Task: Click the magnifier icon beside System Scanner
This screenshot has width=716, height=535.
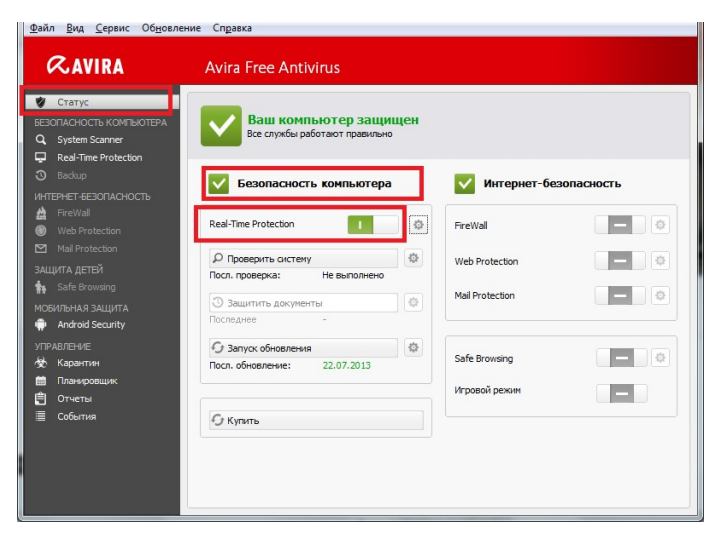Action: click(x=41, y=139)
